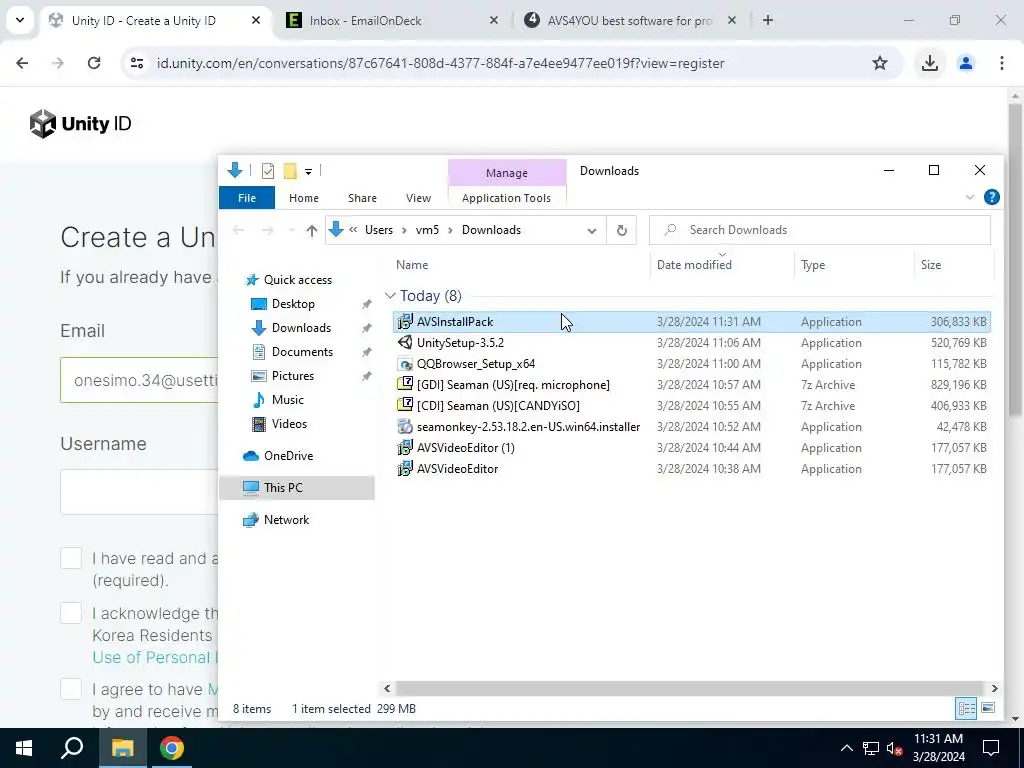Viewport: 1024px width, 768px height.
Task: Go back in Chrome browser
Action: 22,63
